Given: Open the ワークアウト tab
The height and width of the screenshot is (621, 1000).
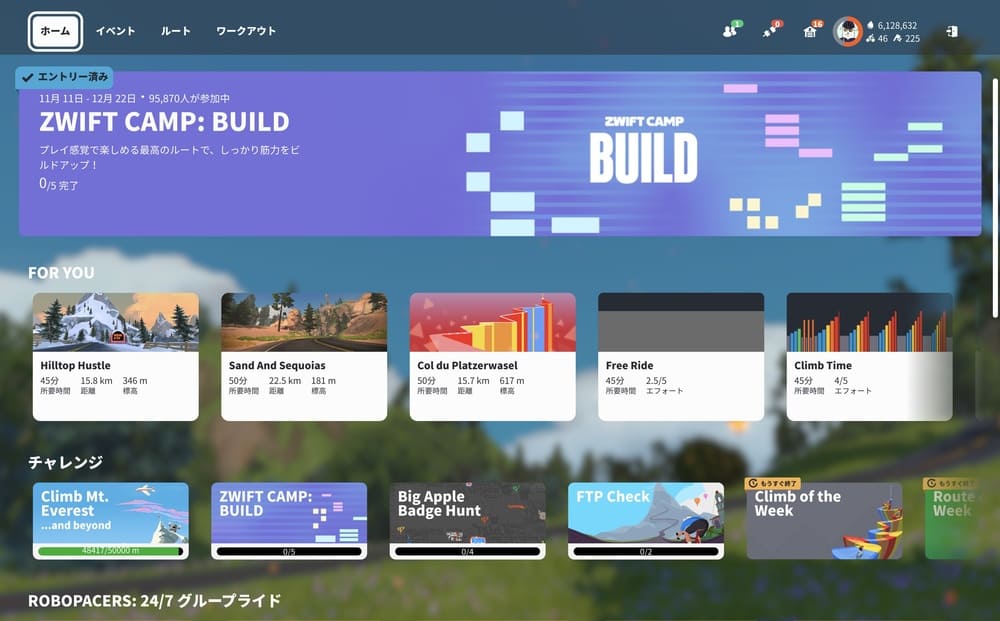Looking at the screenshot, I should click(x=246, y=31).
